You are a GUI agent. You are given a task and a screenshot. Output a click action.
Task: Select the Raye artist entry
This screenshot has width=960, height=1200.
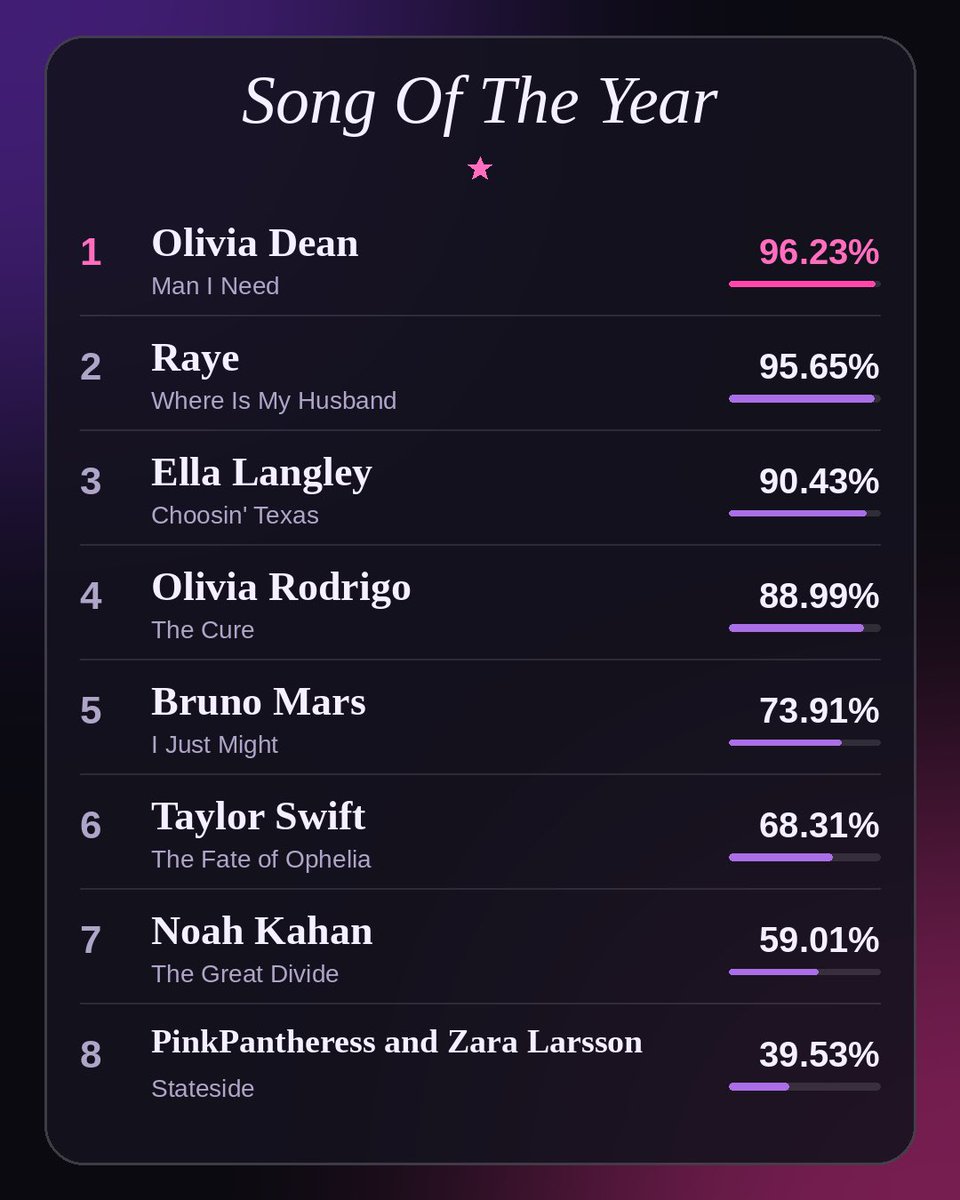pyautogui.click(x=195, y=358)
